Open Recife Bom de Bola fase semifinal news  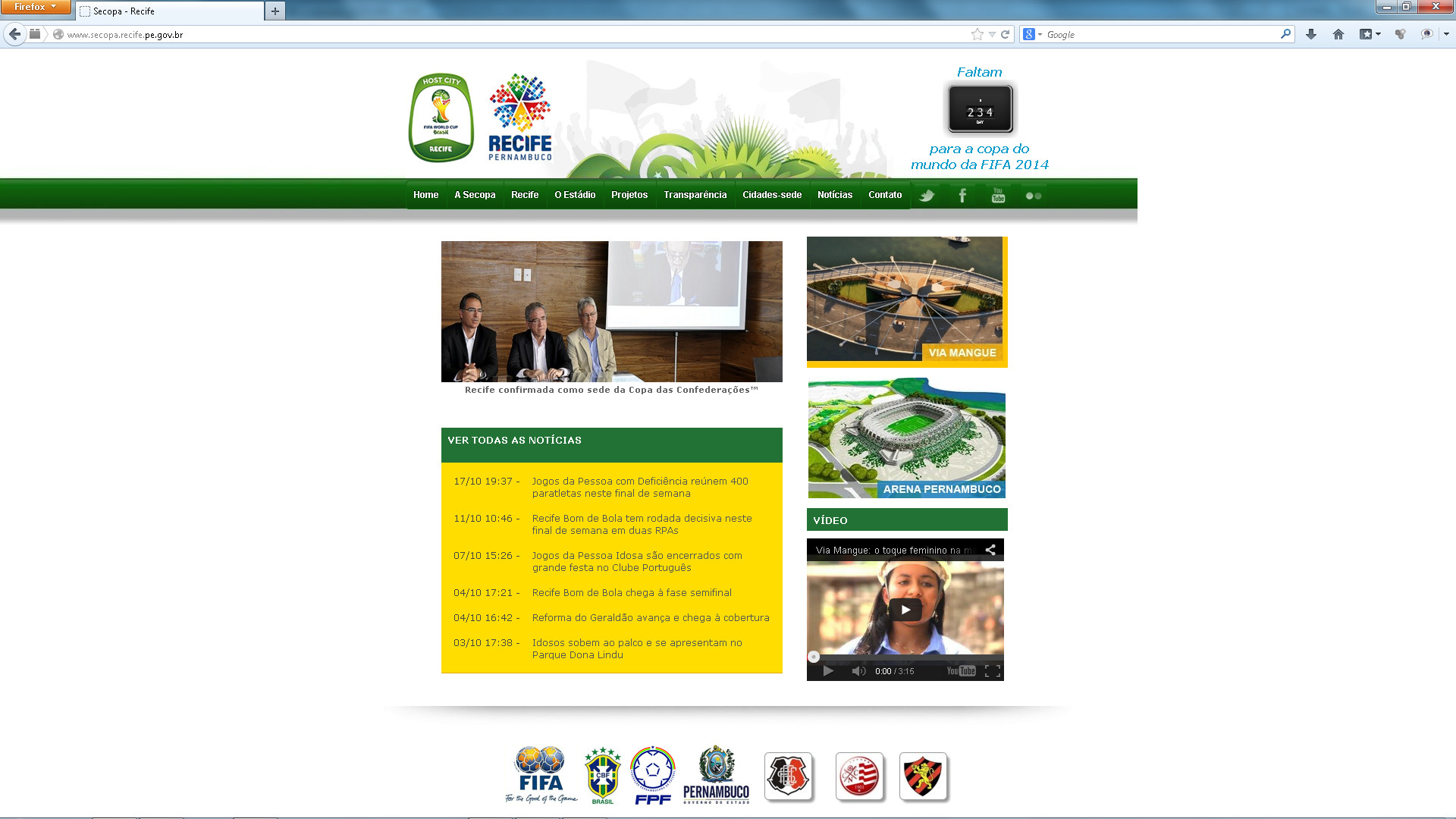(x=632, y=593)
